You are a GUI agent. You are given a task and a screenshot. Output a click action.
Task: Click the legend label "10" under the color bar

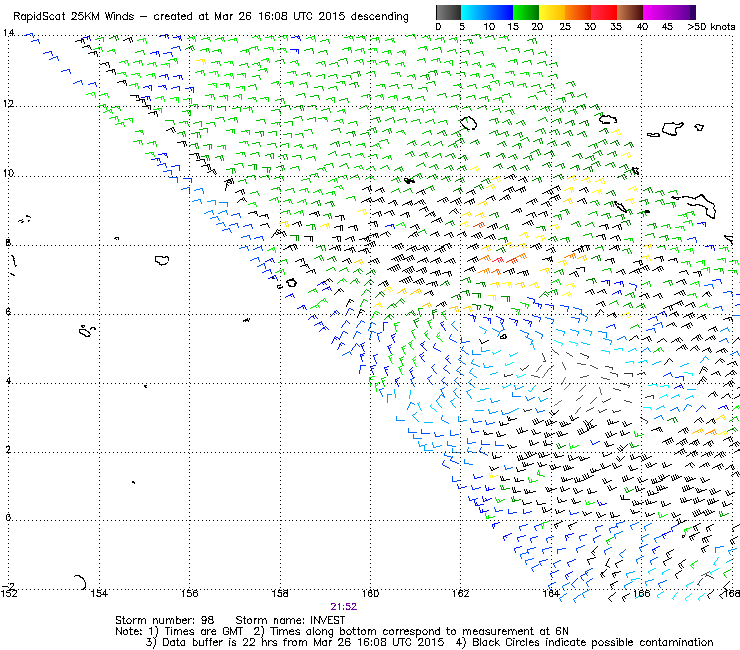click(x=489, y=27)
